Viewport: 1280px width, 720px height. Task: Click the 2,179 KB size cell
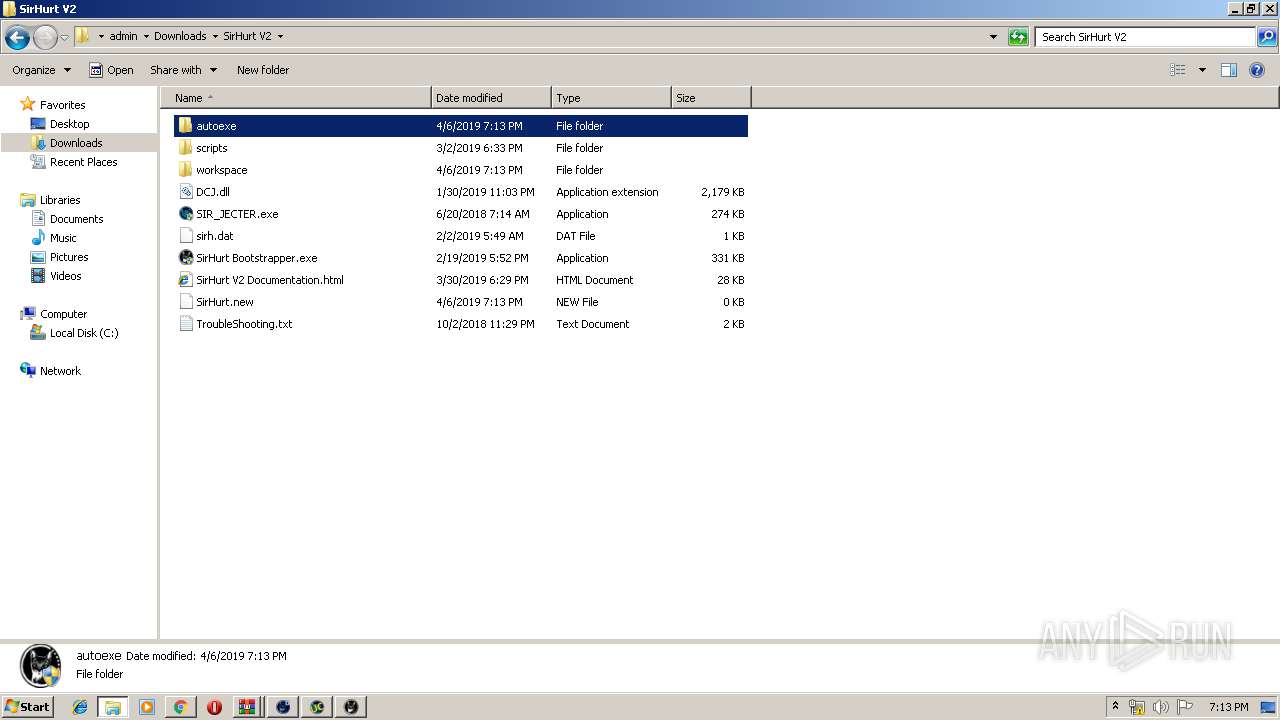pos(722,192)
